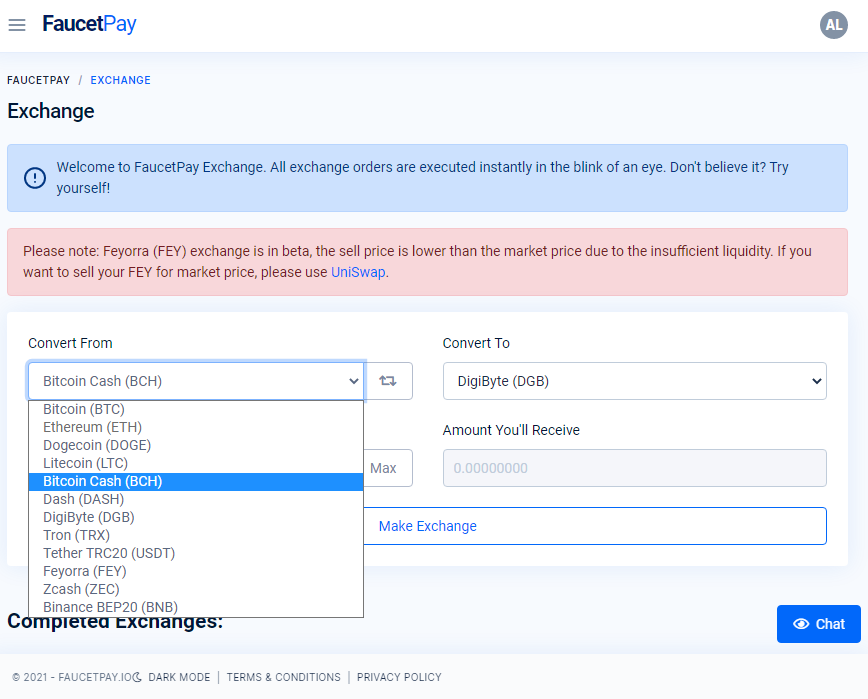Go to FAUCETPAY breadcrumb

tap(39, 80)
